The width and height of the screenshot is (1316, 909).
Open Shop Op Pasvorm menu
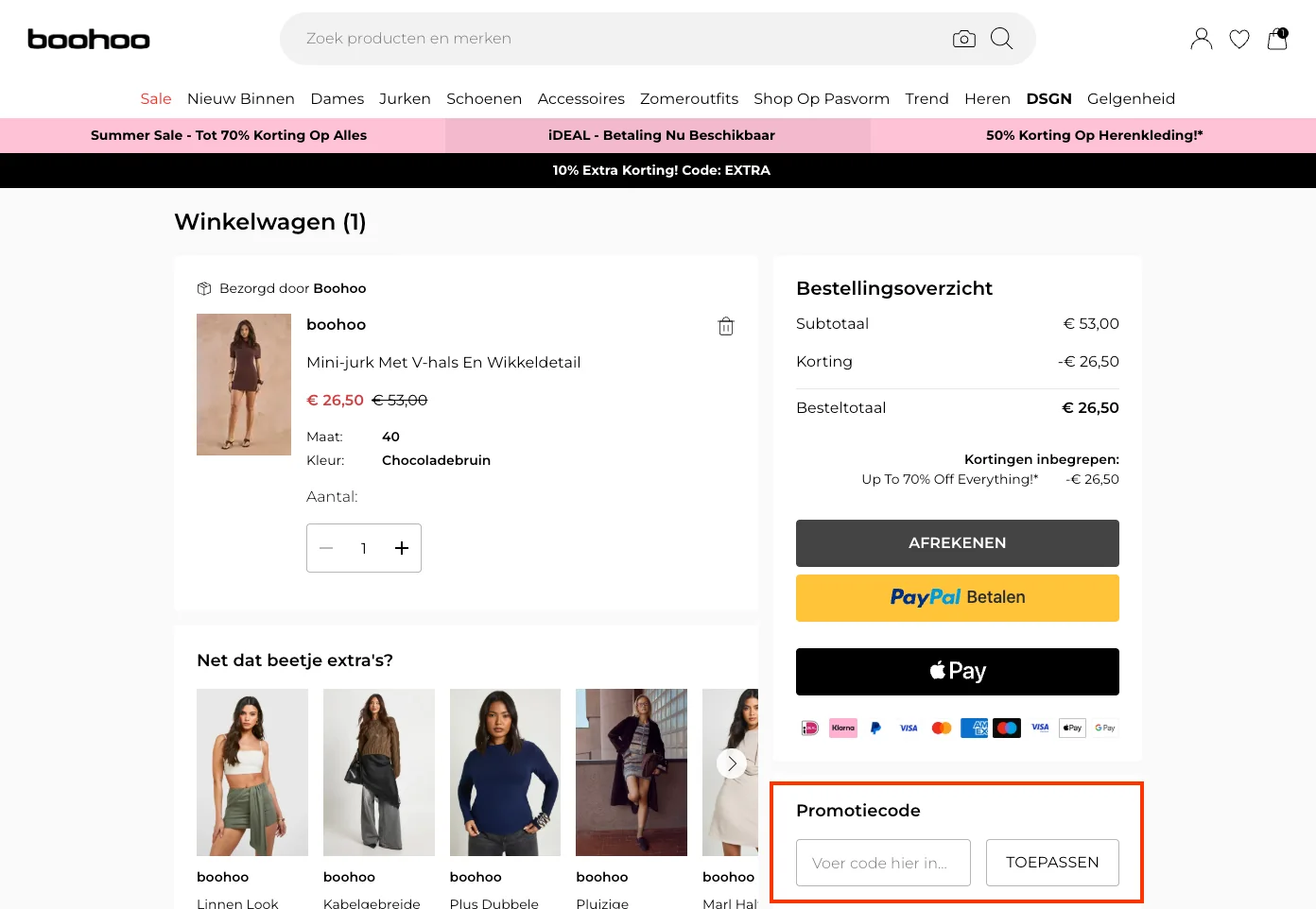(822, 98)
